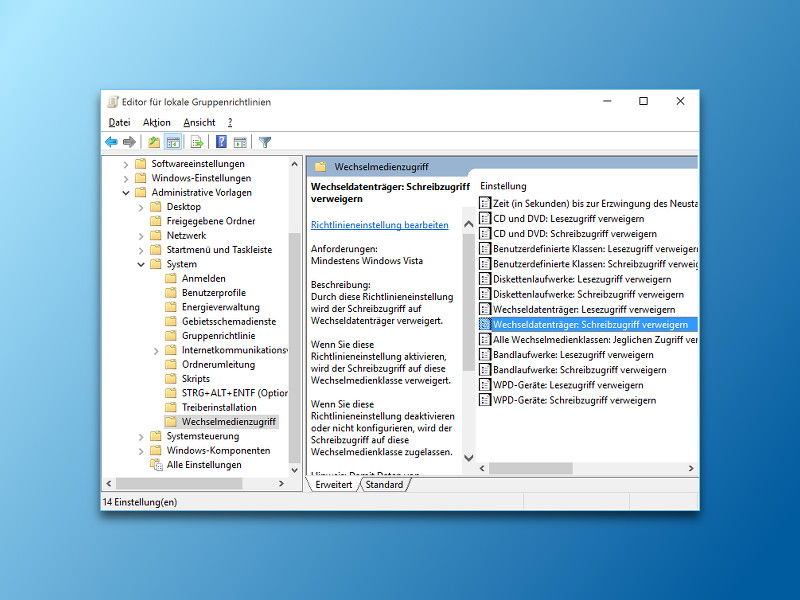The width and height of the screenshot is (800, 600).
Task: Click the Export list toolbar icon
Action: tap(197, 142)
